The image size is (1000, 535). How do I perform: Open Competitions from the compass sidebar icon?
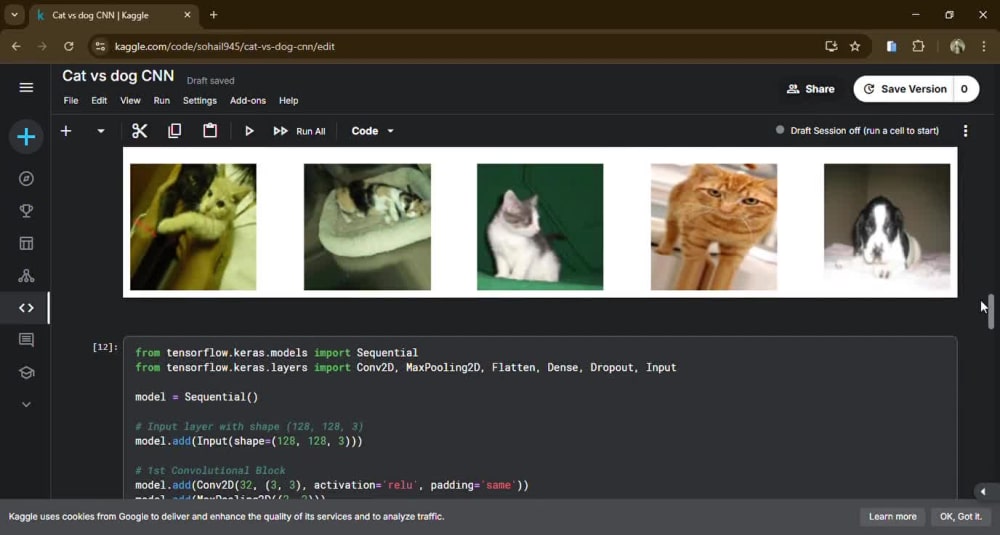(x=26, y=179)
